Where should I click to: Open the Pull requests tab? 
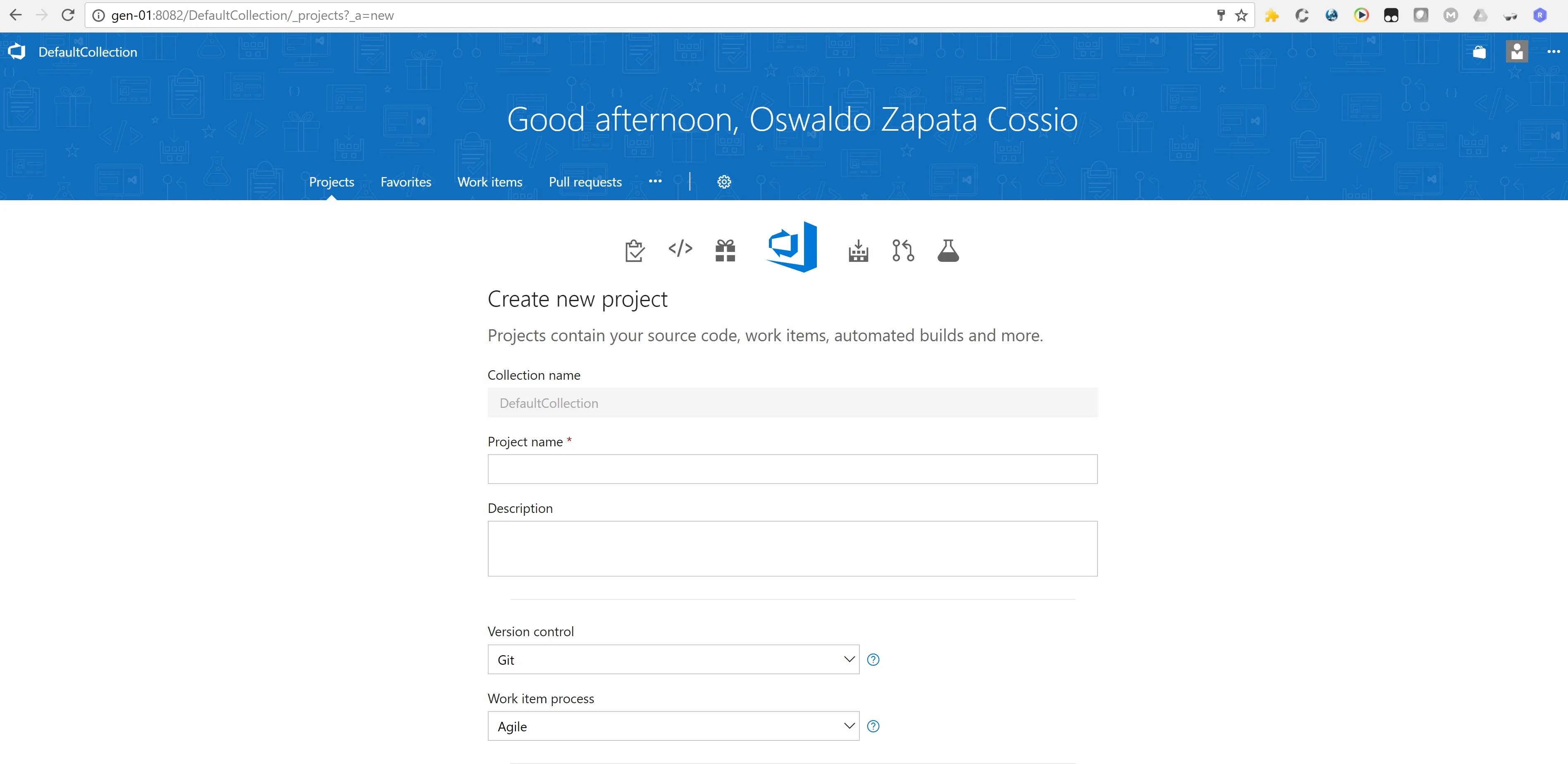coord(585,182)
